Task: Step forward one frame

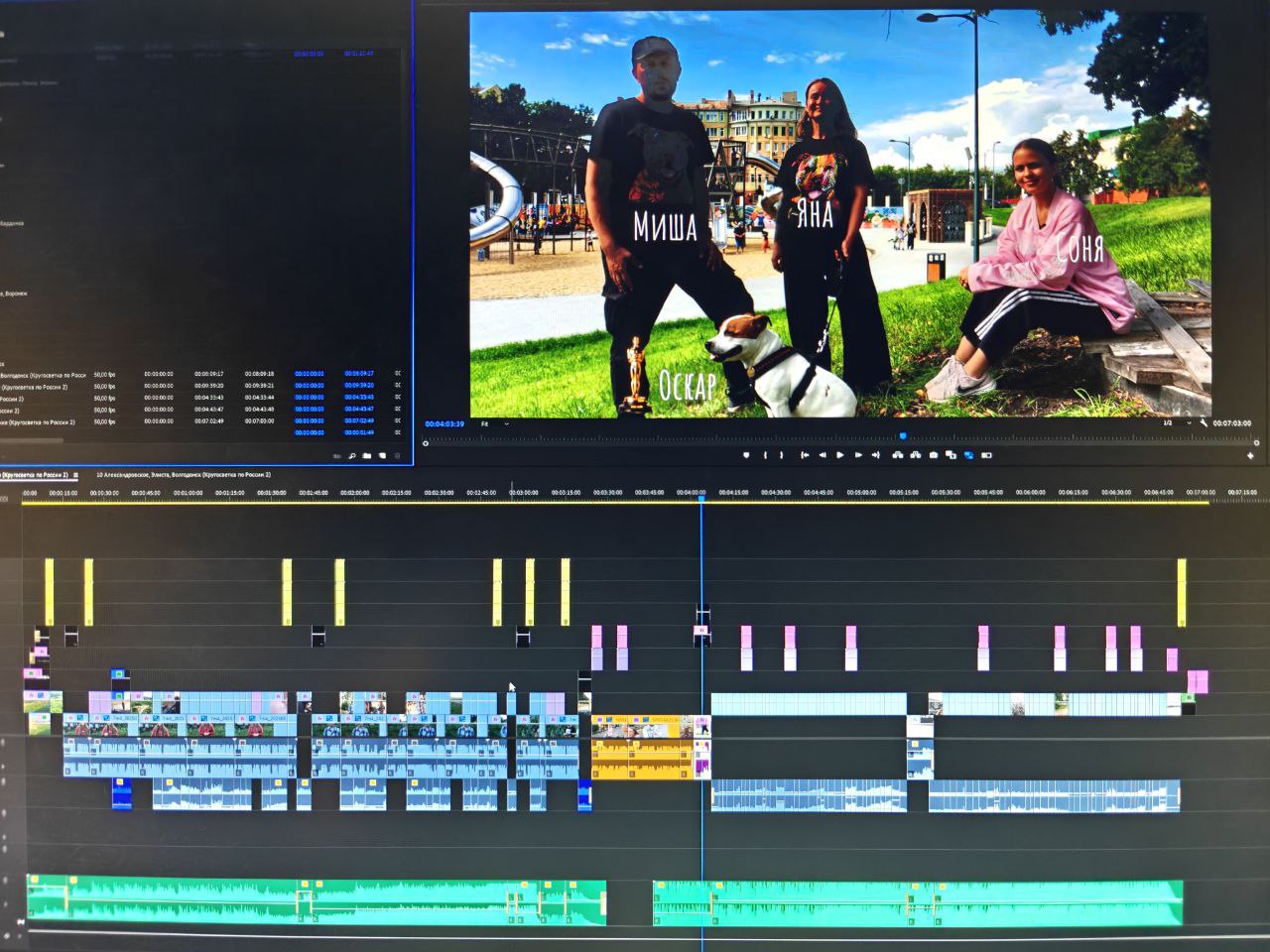Action: tap(858, 455)
